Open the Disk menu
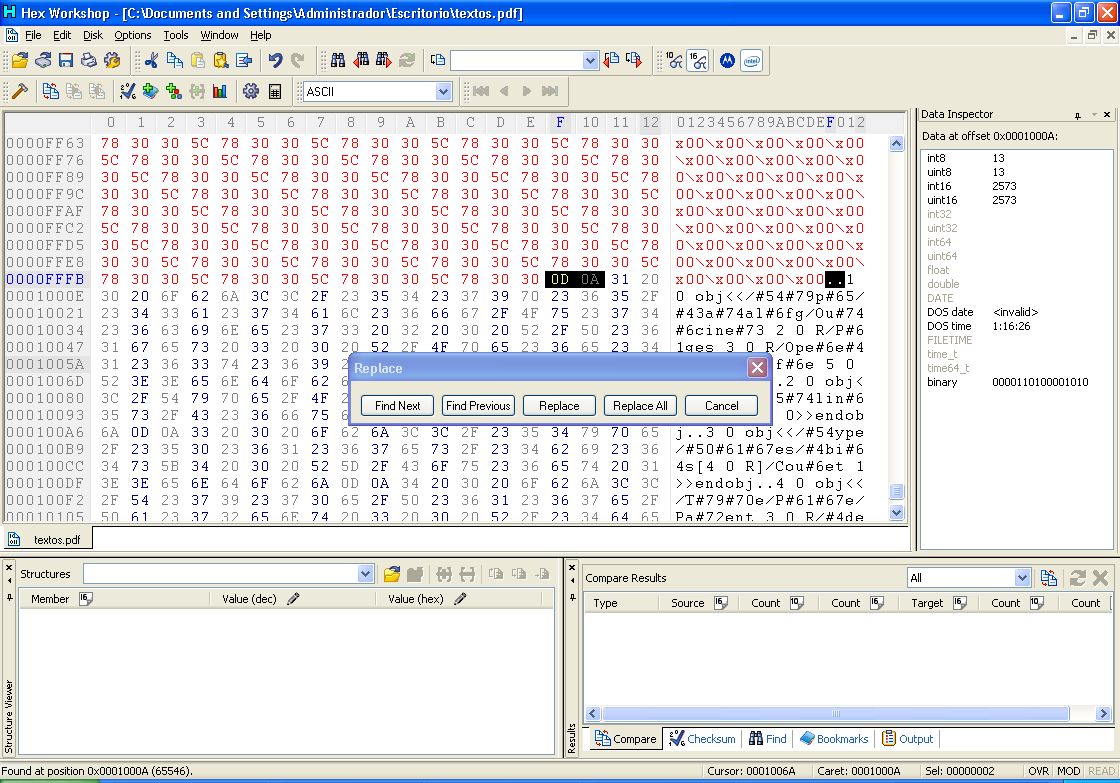Screen dimensions: 1120x783 tap(93, 35)
